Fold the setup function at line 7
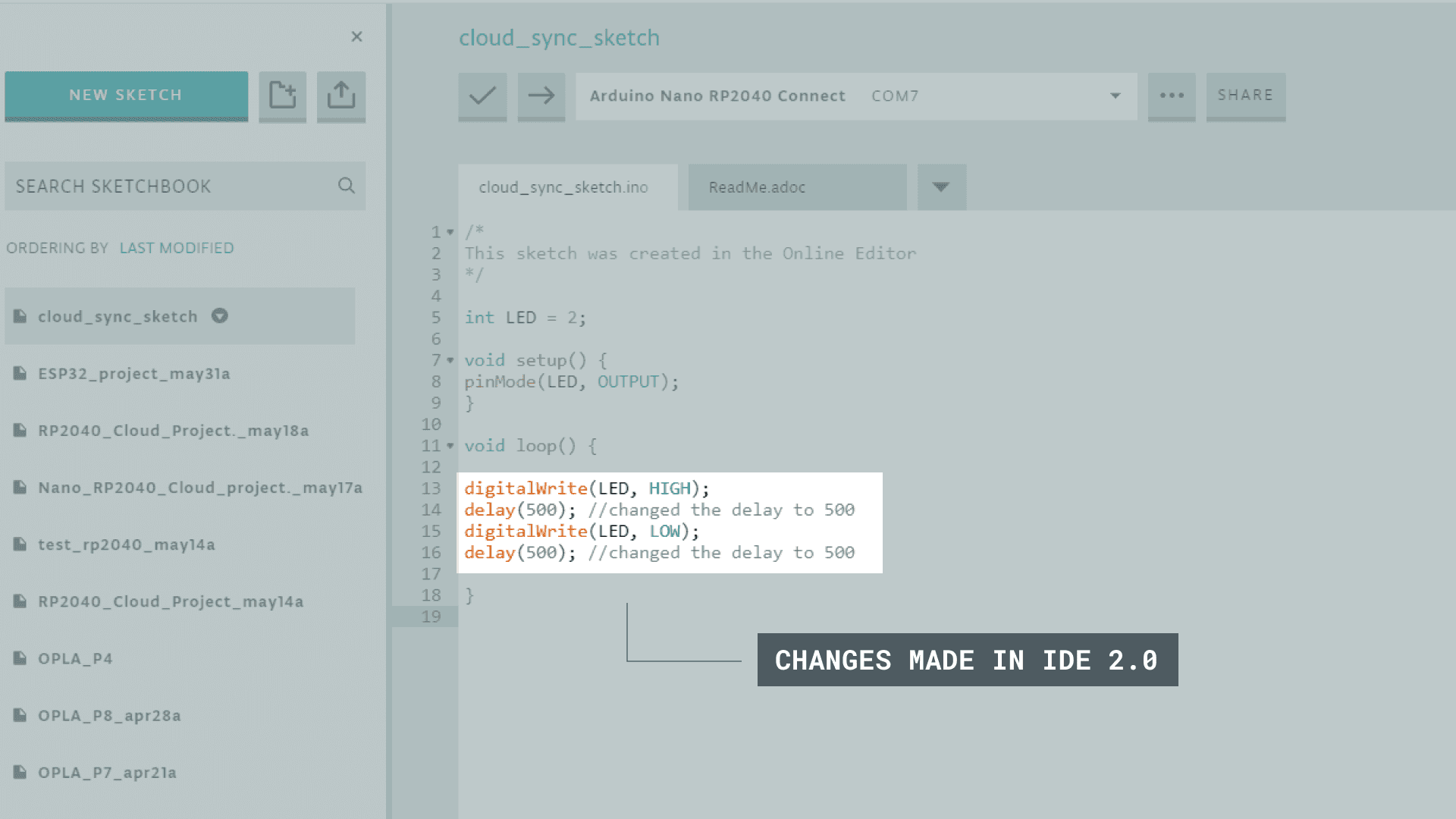 point(450,360)
